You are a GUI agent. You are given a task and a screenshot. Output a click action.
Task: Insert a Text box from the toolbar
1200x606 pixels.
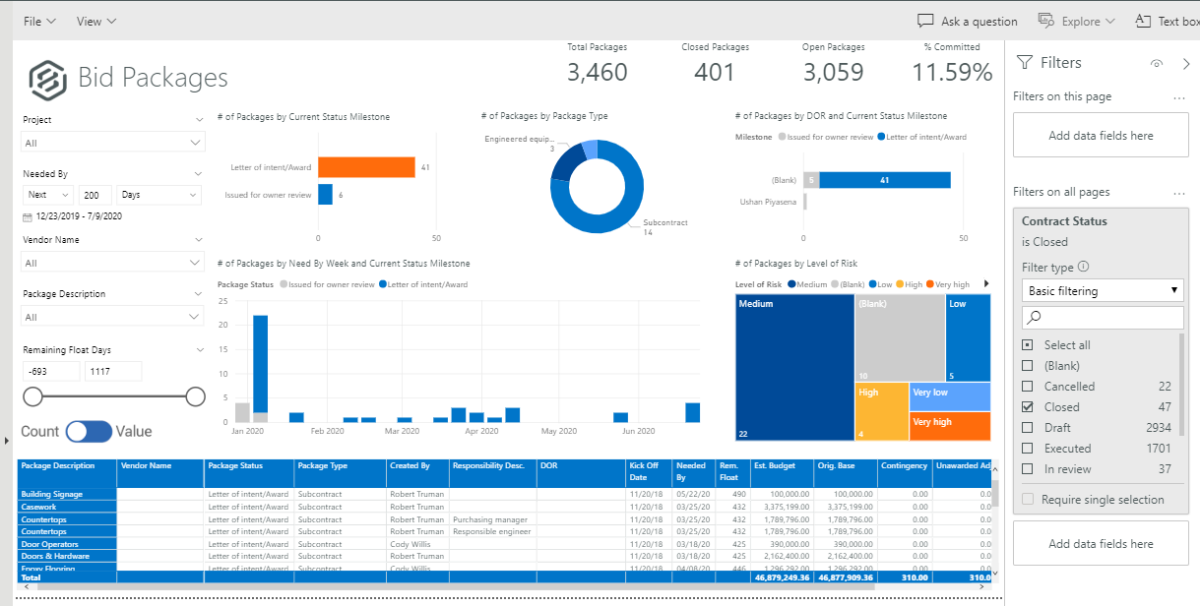pyautogui.click(x=1166, y=21)
